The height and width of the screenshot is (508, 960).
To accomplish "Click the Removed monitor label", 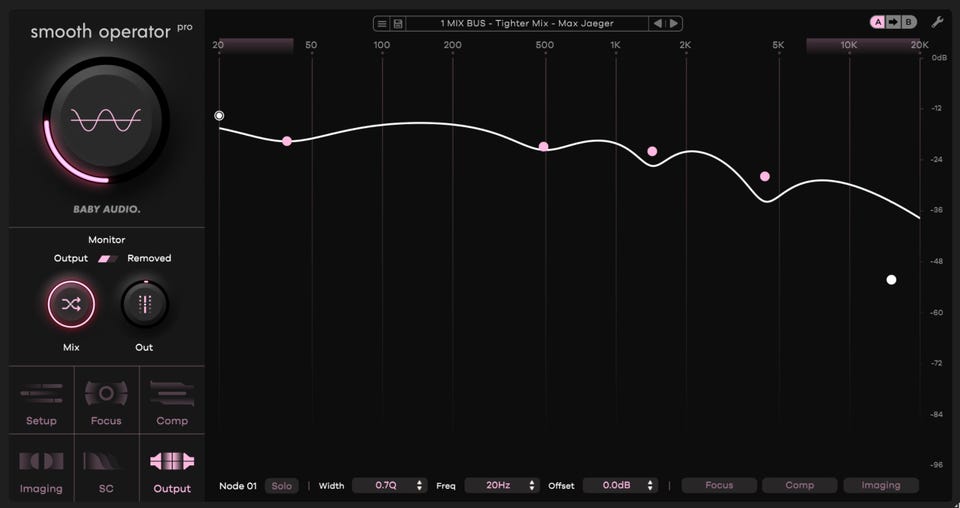I will (x=149, y=258).
